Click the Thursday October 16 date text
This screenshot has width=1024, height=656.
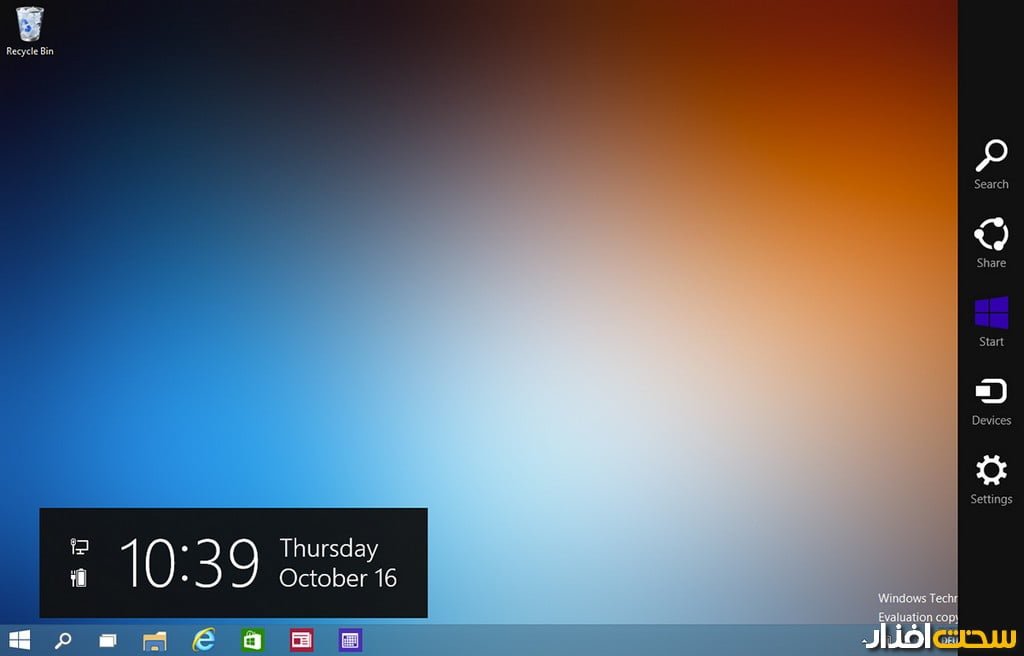(338, 563)
